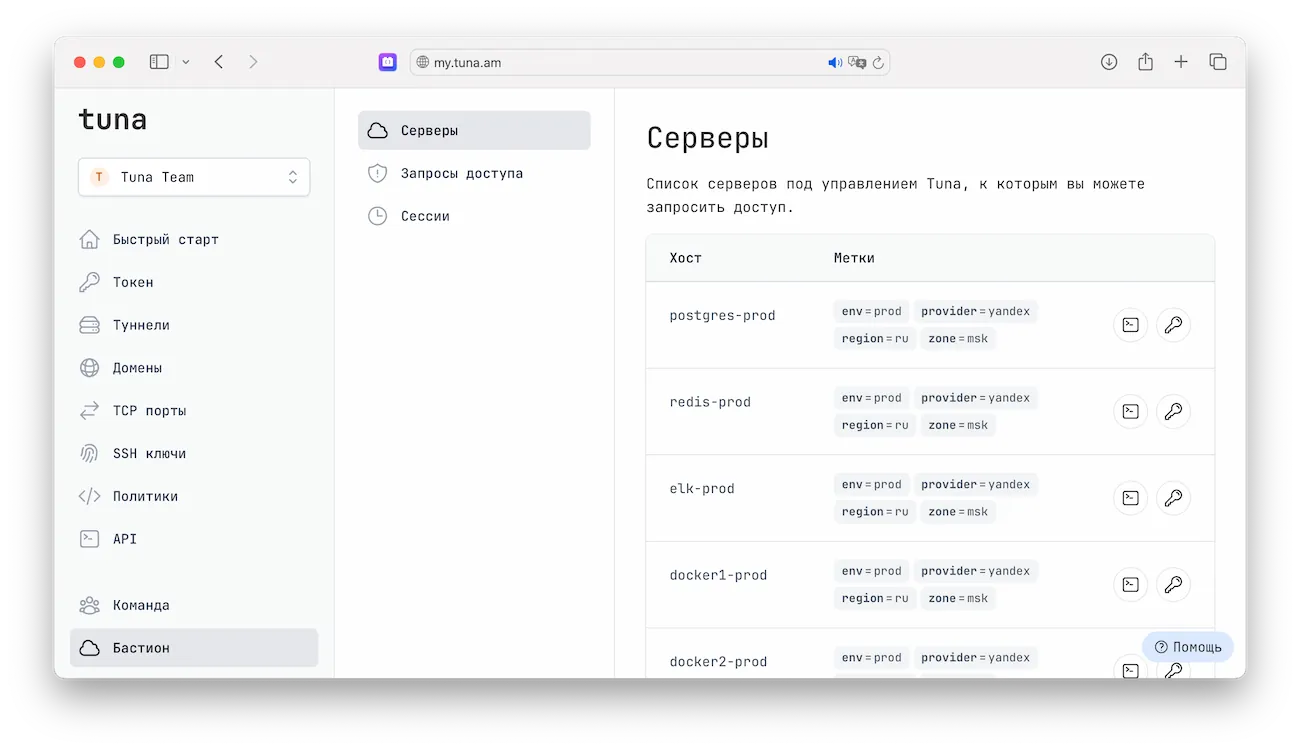Mute audio playing in this tab
The width and height of the screenshot is (1300, 750).
835,63
